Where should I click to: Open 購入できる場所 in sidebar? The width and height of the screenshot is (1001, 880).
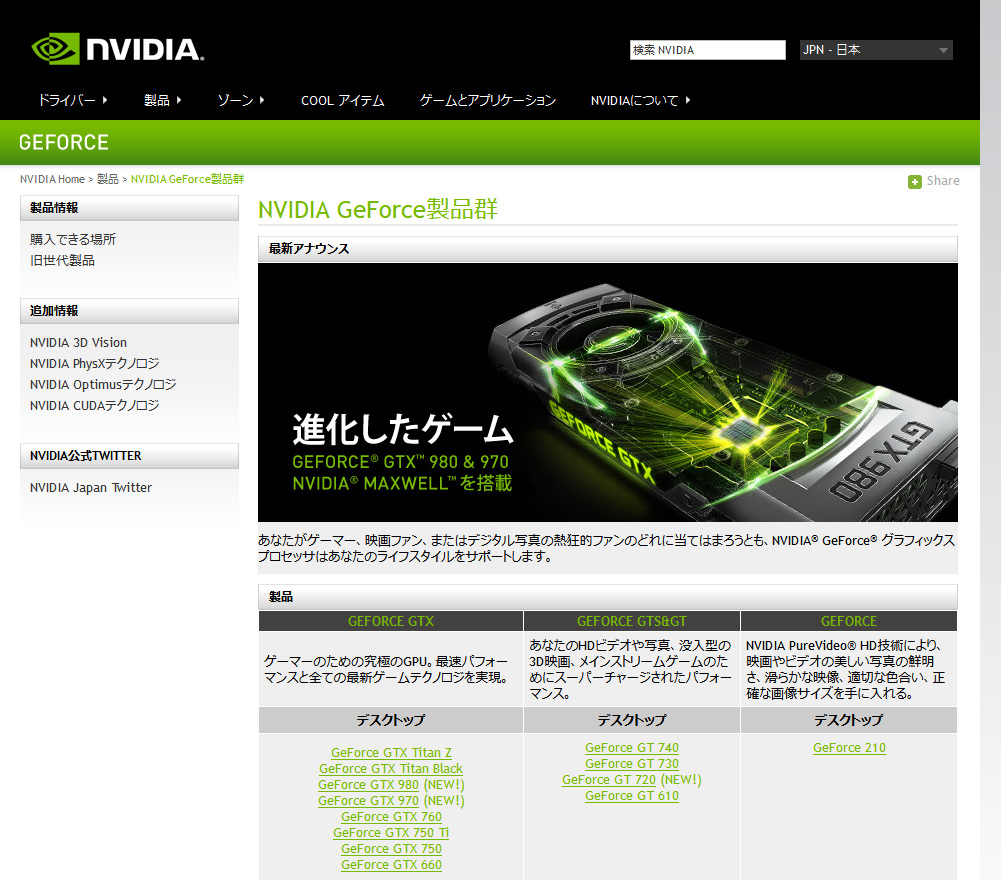[x=73, y=239]
